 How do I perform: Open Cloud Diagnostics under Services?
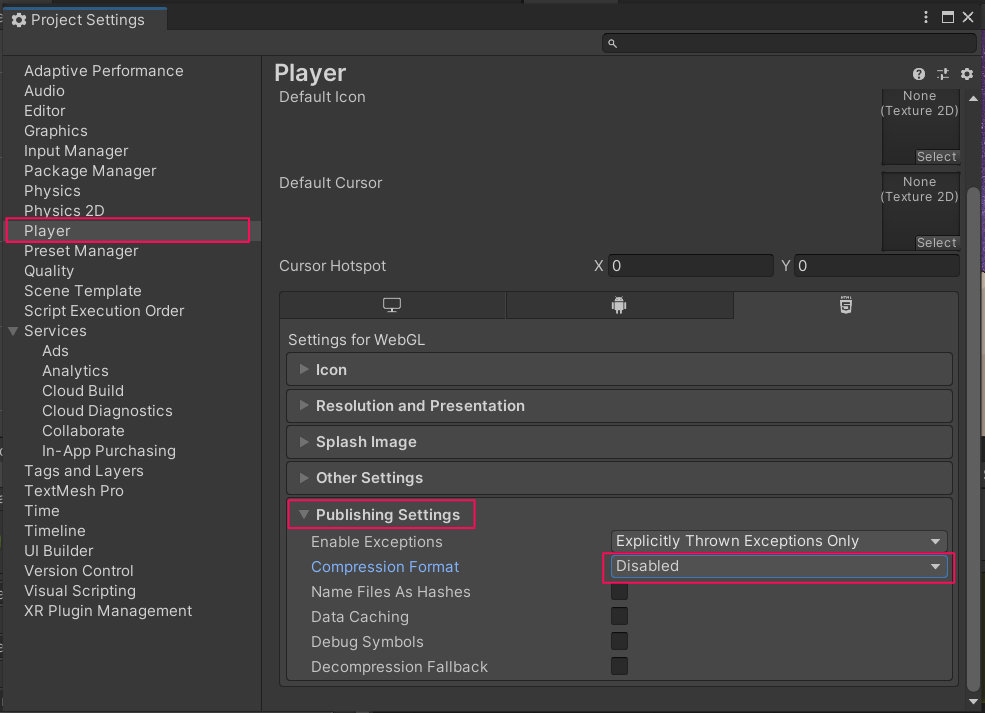(107, 411)
